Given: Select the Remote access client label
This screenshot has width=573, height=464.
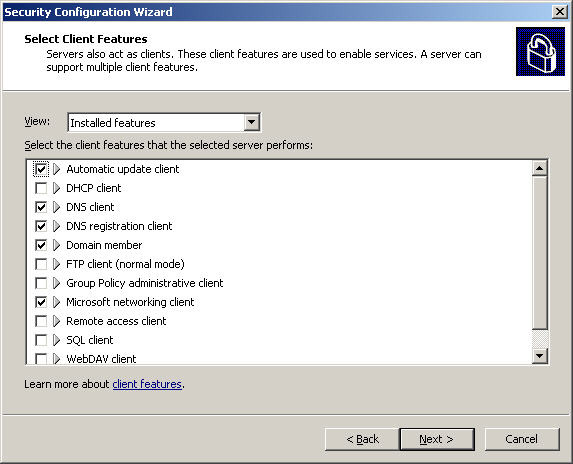Looking at the screenshot, I should point(116,321).
